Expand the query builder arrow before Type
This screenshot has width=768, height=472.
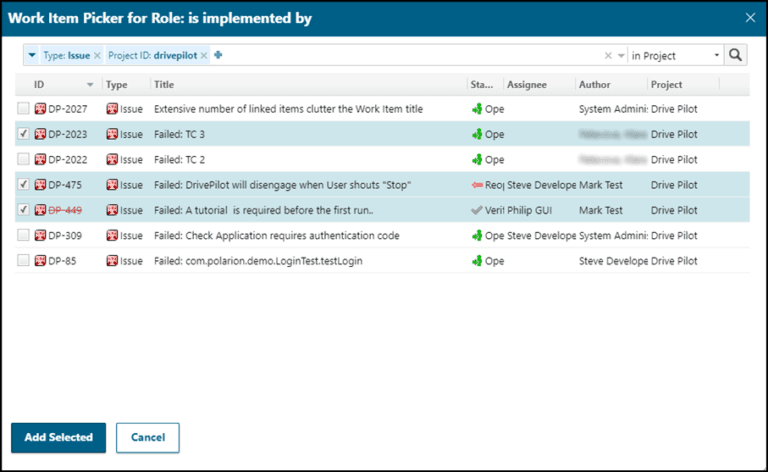pyautogui.click(x=32, y=55)
